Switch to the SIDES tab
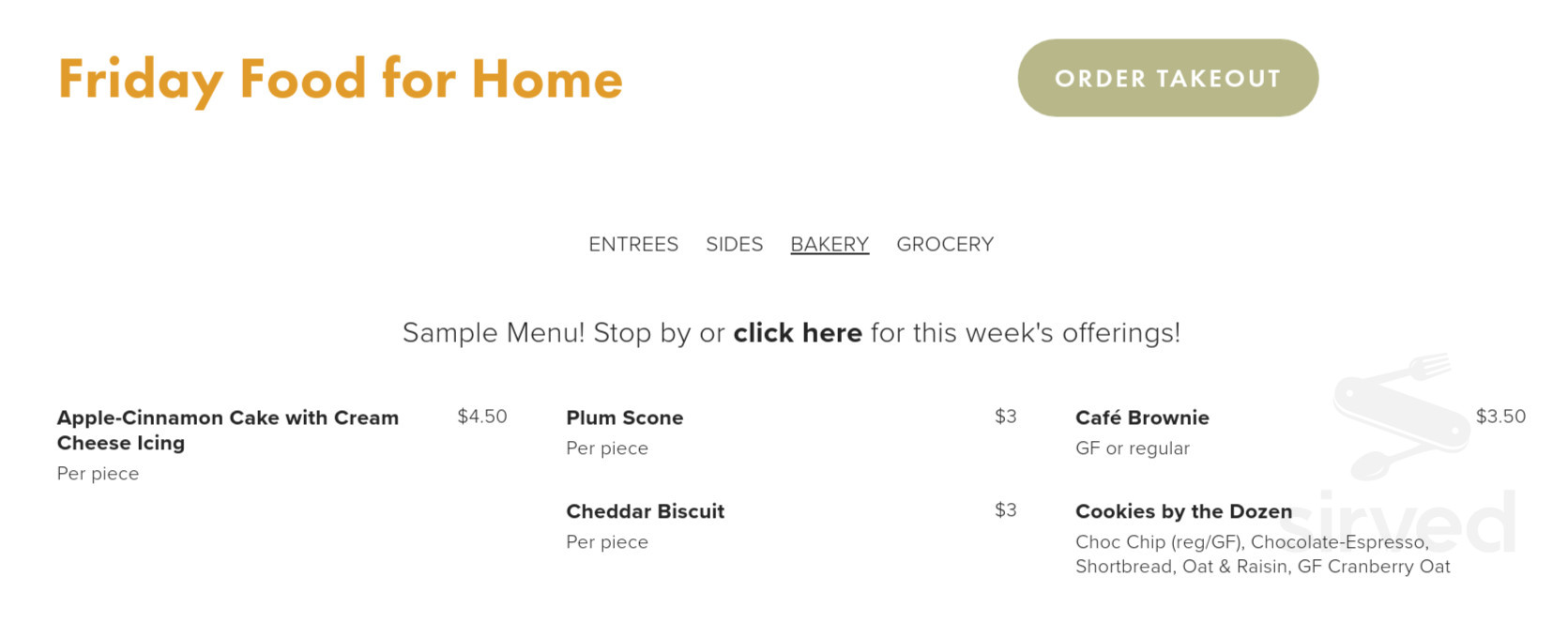 point(734,244)
